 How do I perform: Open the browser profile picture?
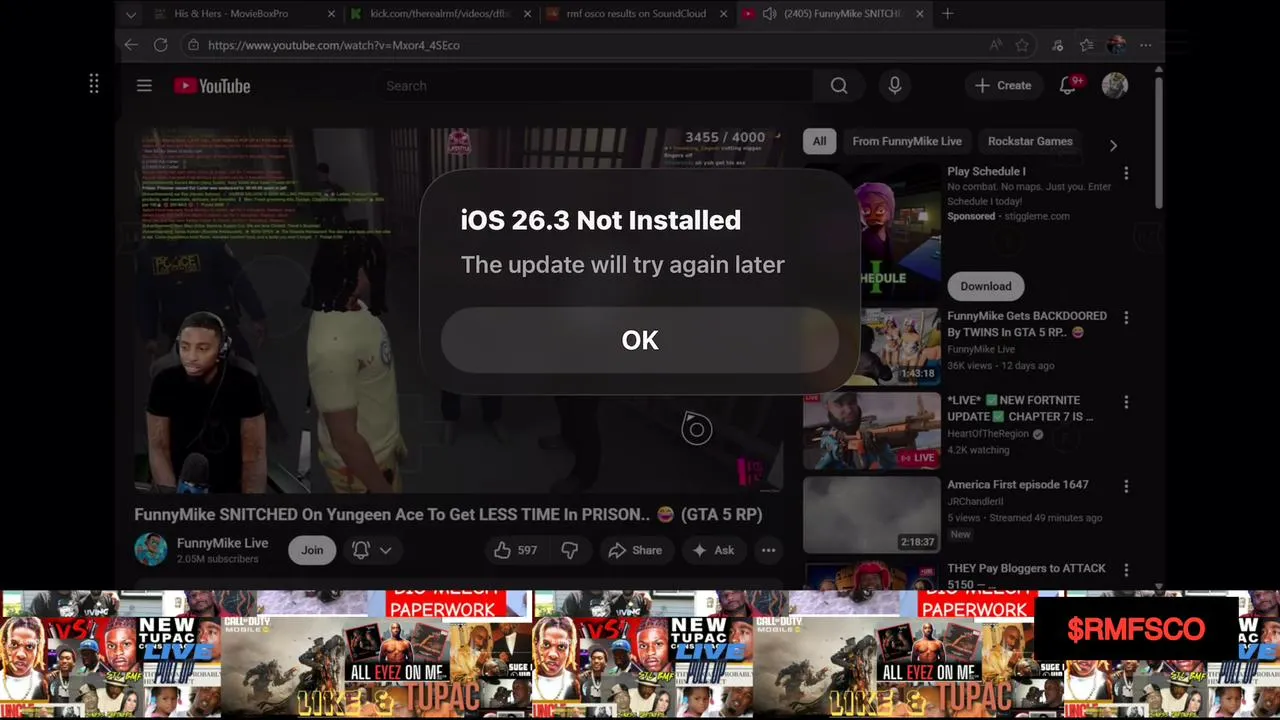tap(1116, 45)
